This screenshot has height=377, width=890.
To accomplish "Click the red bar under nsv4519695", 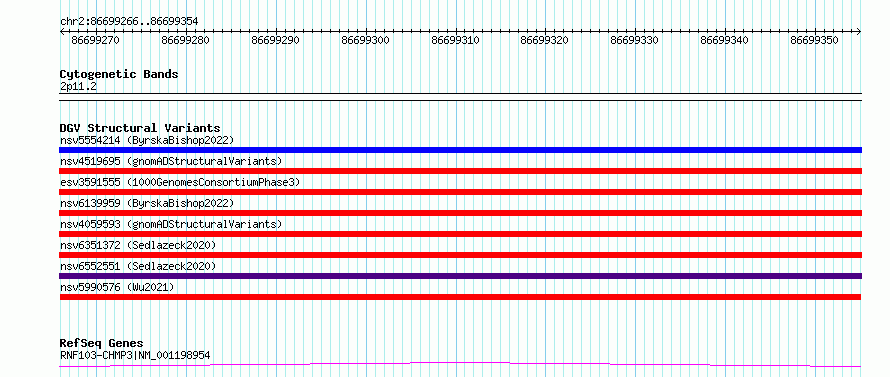I will [x=460, y=171].
